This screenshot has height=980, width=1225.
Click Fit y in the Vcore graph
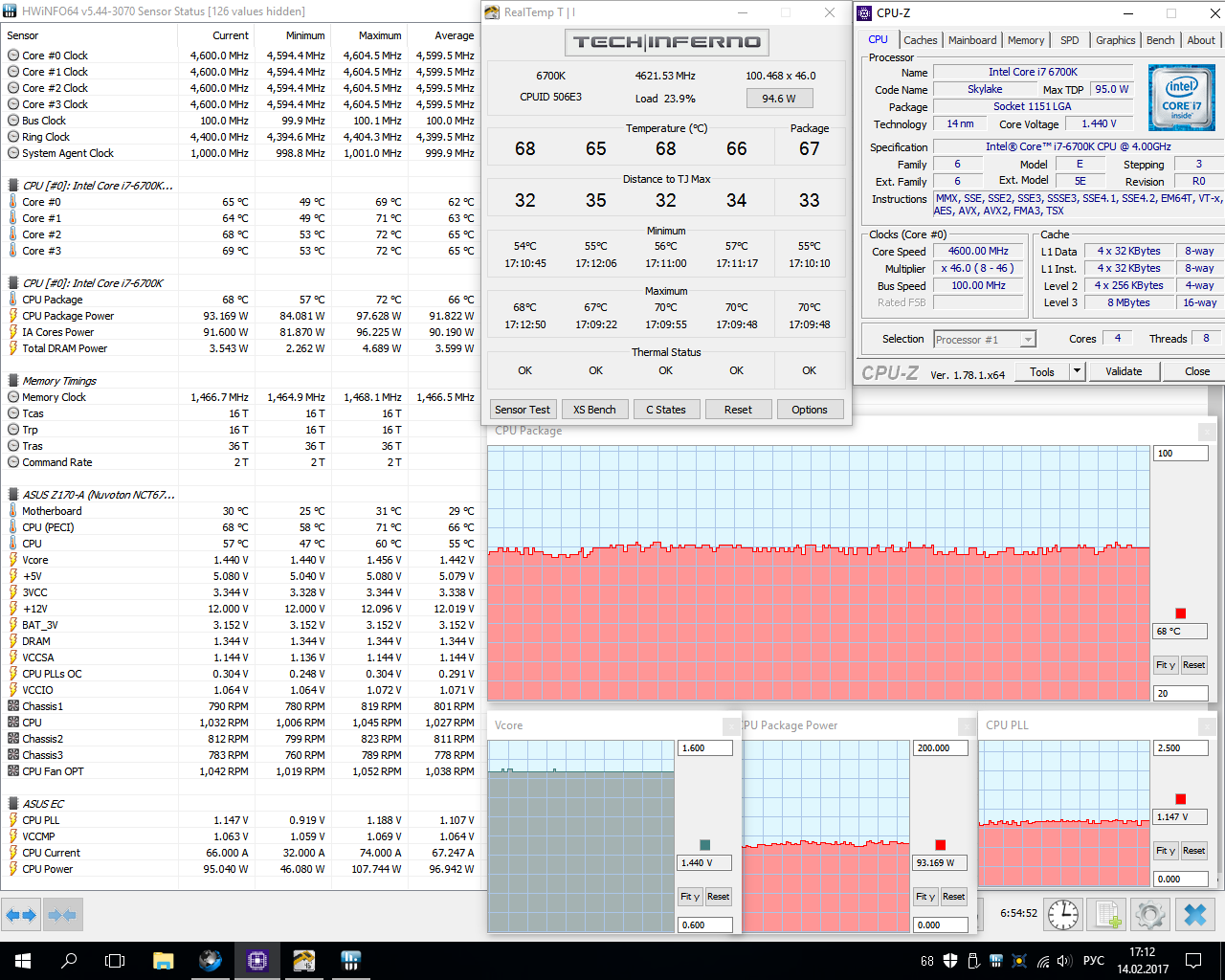point(690,897)
